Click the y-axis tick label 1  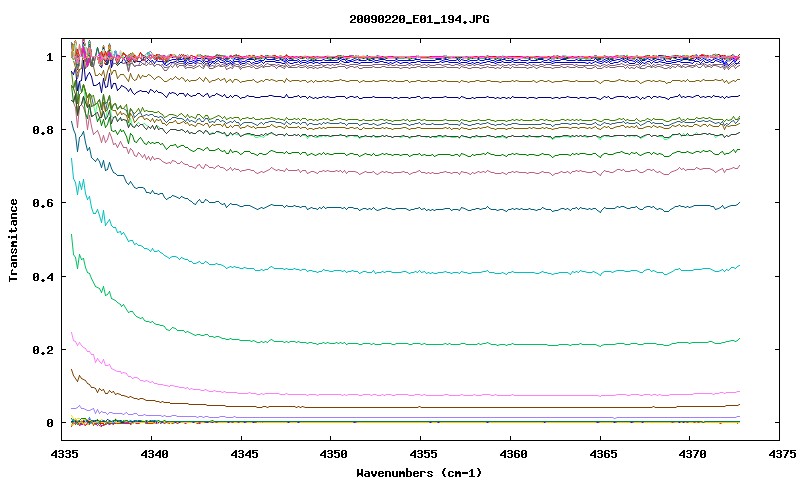pos(49,57)
